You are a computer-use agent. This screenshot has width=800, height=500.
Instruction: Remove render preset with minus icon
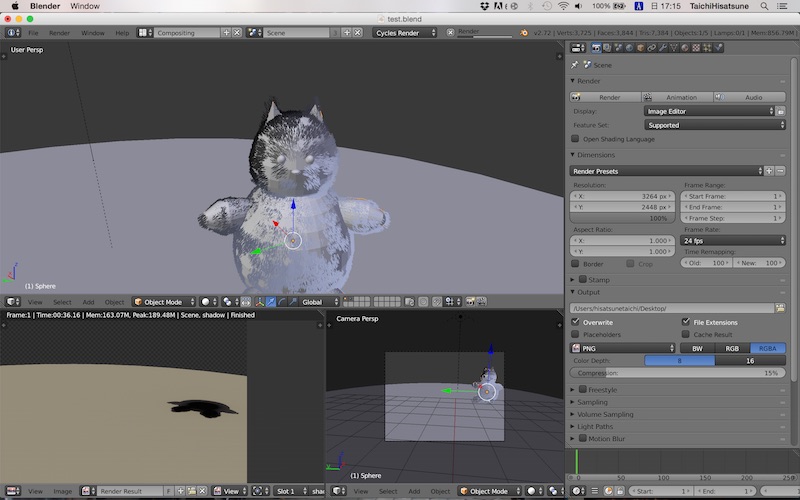pyautogui.click(x=780, y=171)
